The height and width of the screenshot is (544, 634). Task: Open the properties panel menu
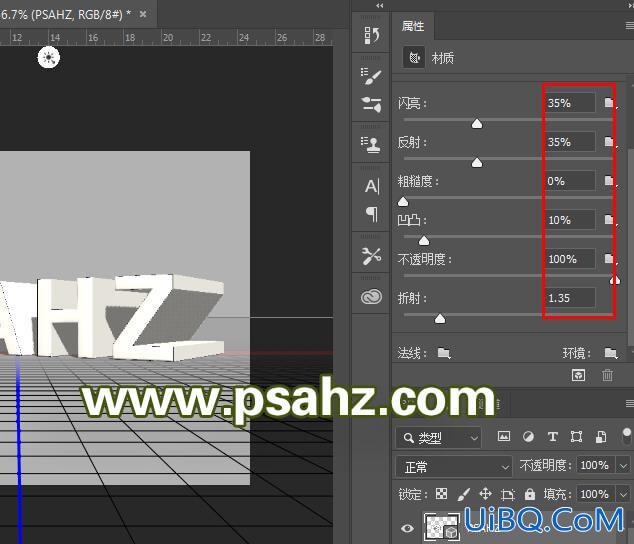(630, 26)
